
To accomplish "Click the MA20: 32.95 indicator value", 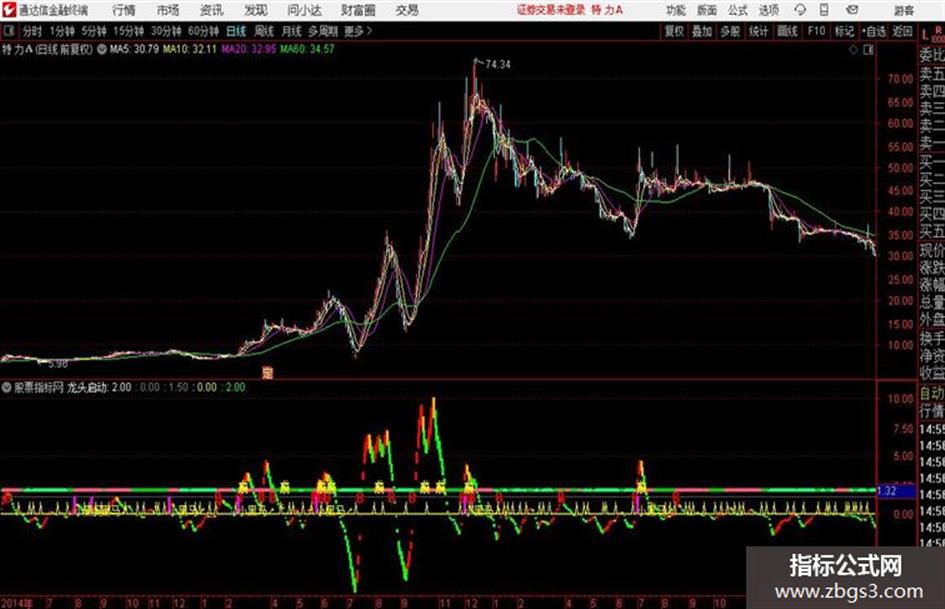I will tap(248, 49).
